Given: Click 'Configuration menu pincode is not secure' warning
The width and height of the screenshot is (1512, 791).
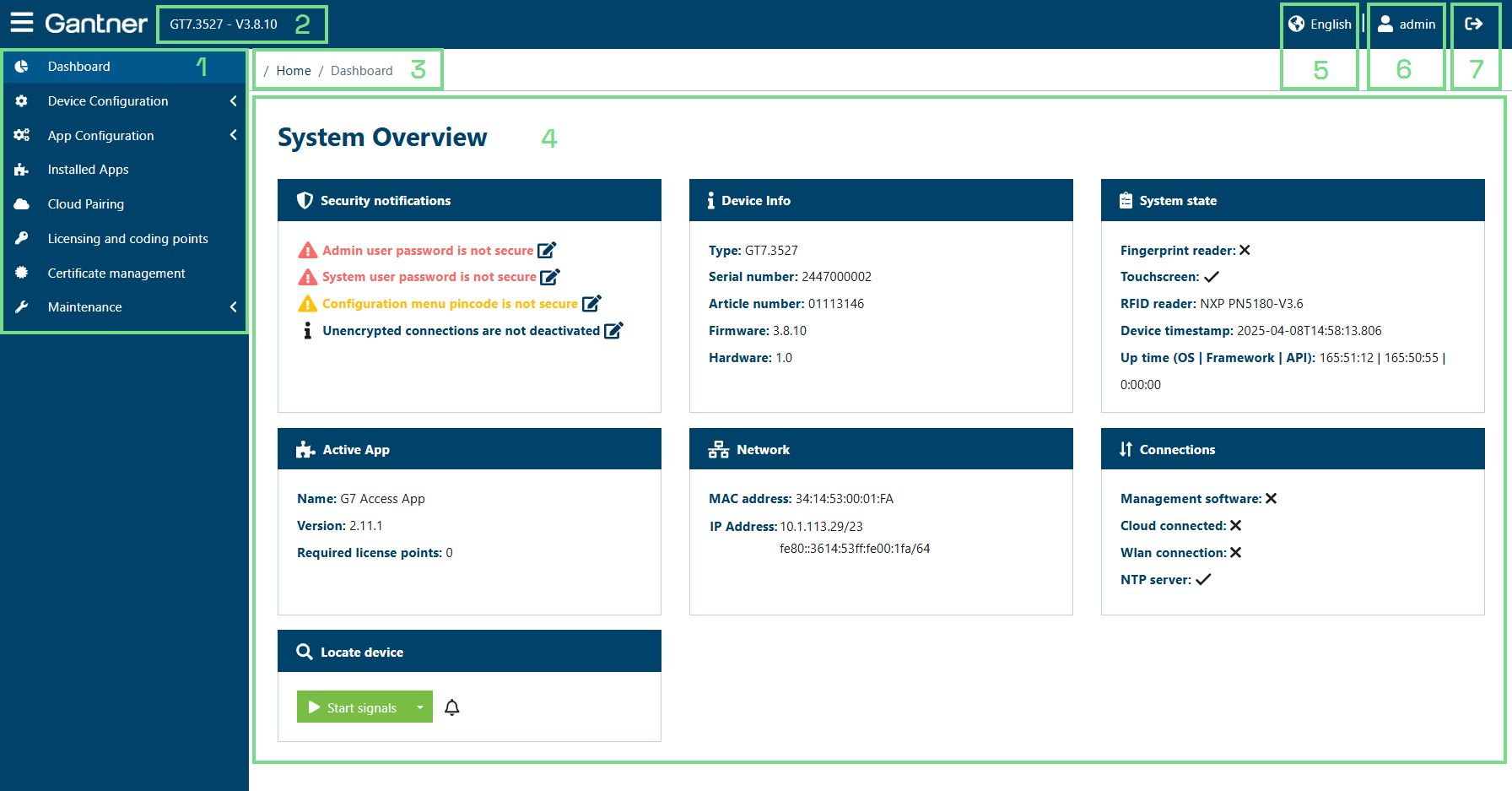Looking at the screenshot, I should (450, 304).
